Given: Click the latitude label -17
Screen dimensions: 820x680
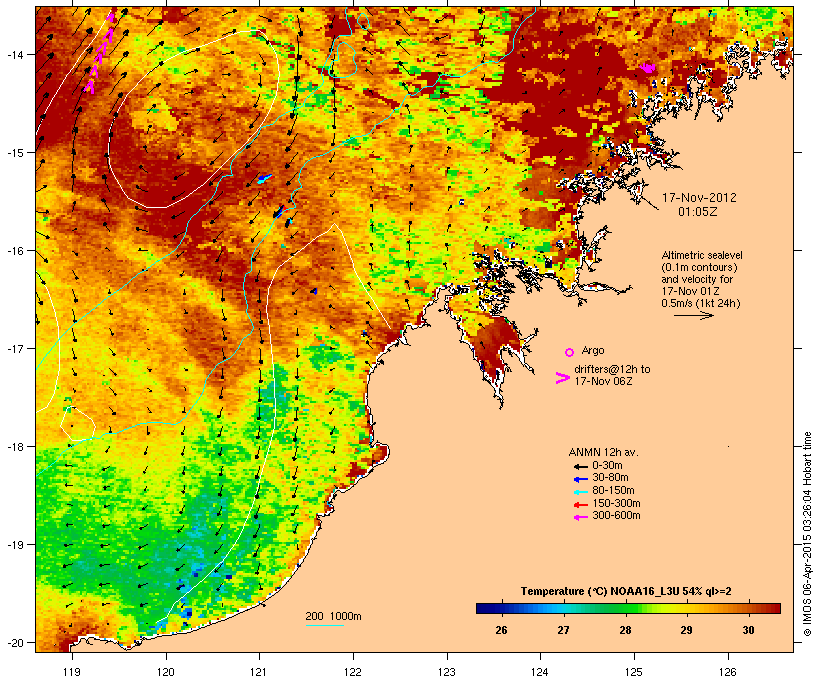Looking at the screenshot, I should pos(14,348).
